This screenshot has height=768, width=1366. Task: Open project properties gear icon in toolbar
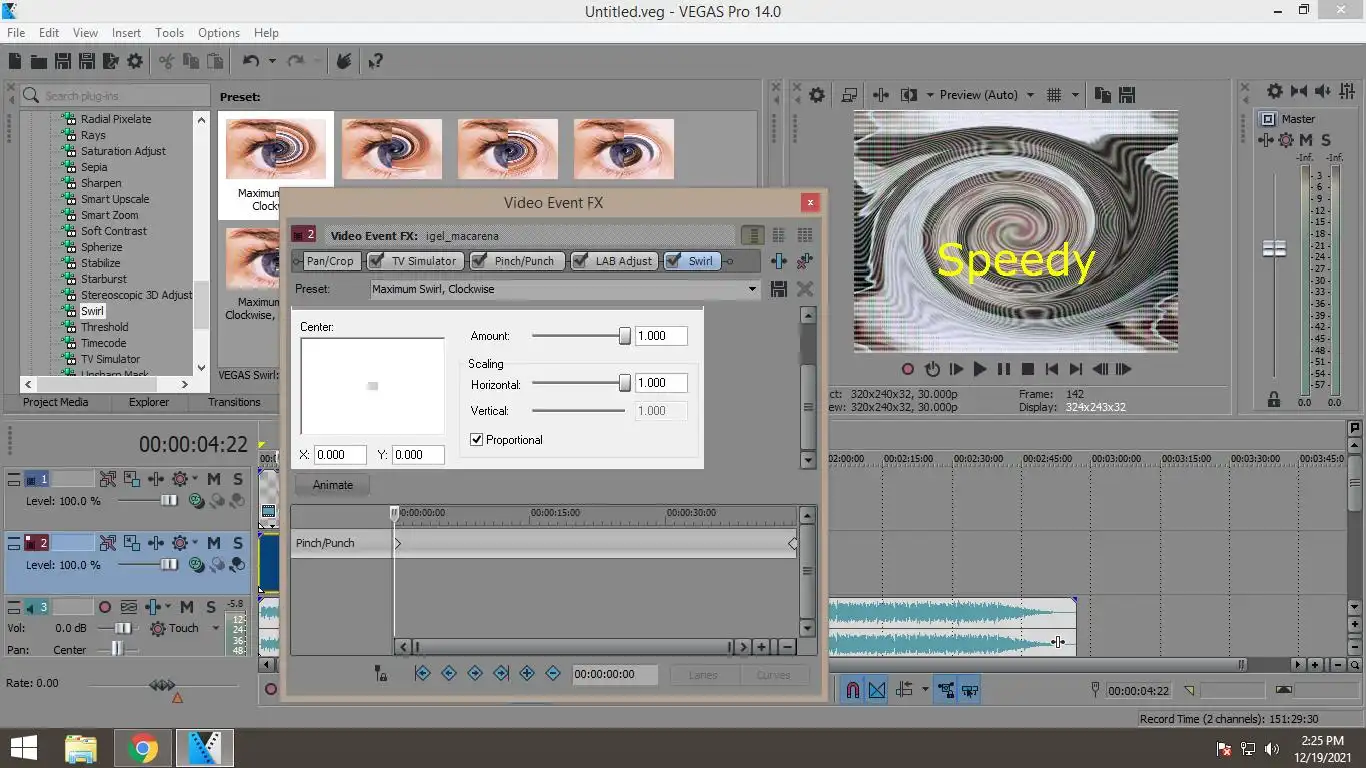135,62
